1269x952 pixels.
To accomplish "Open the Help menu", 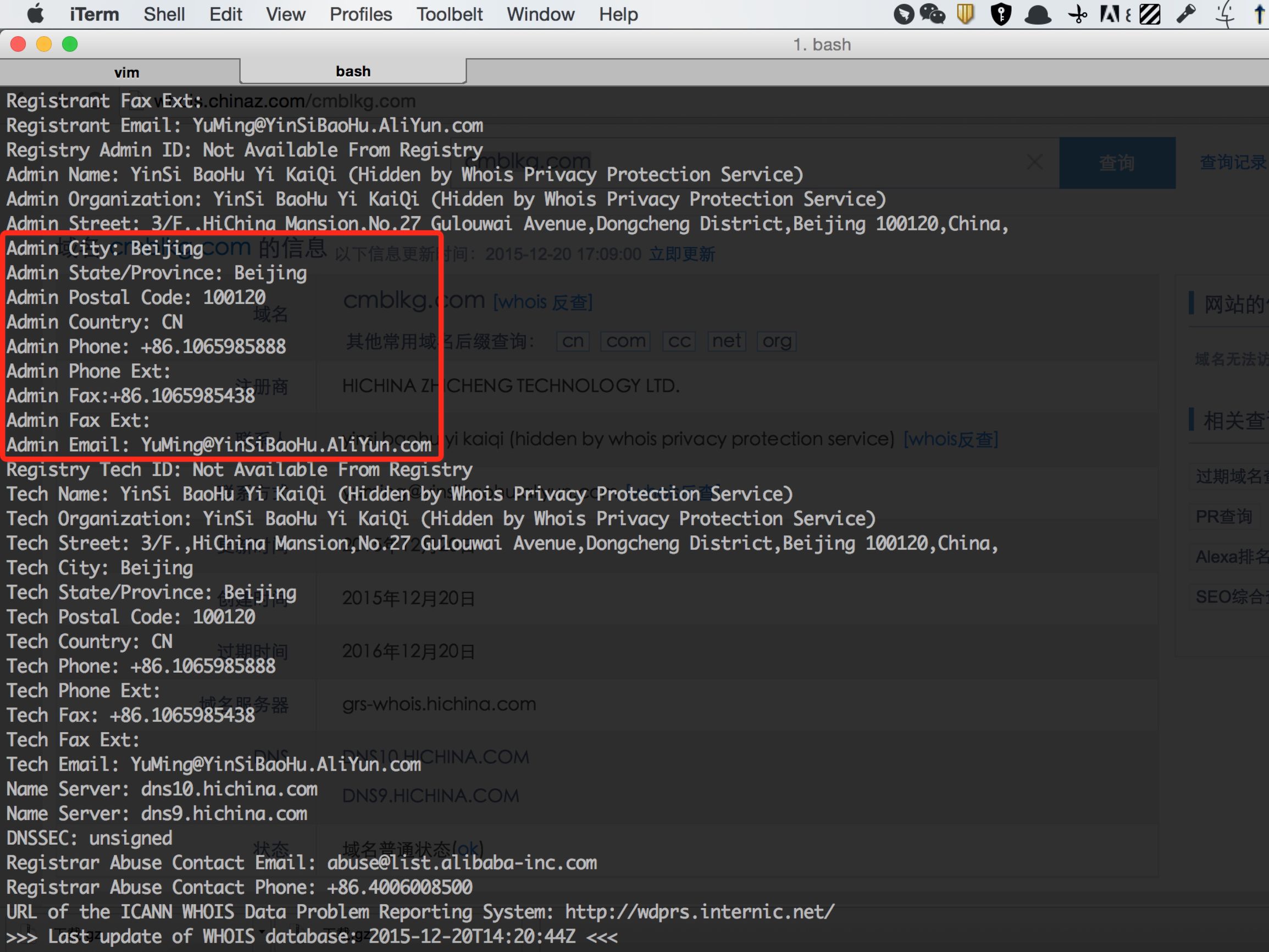I will (618, 14).
